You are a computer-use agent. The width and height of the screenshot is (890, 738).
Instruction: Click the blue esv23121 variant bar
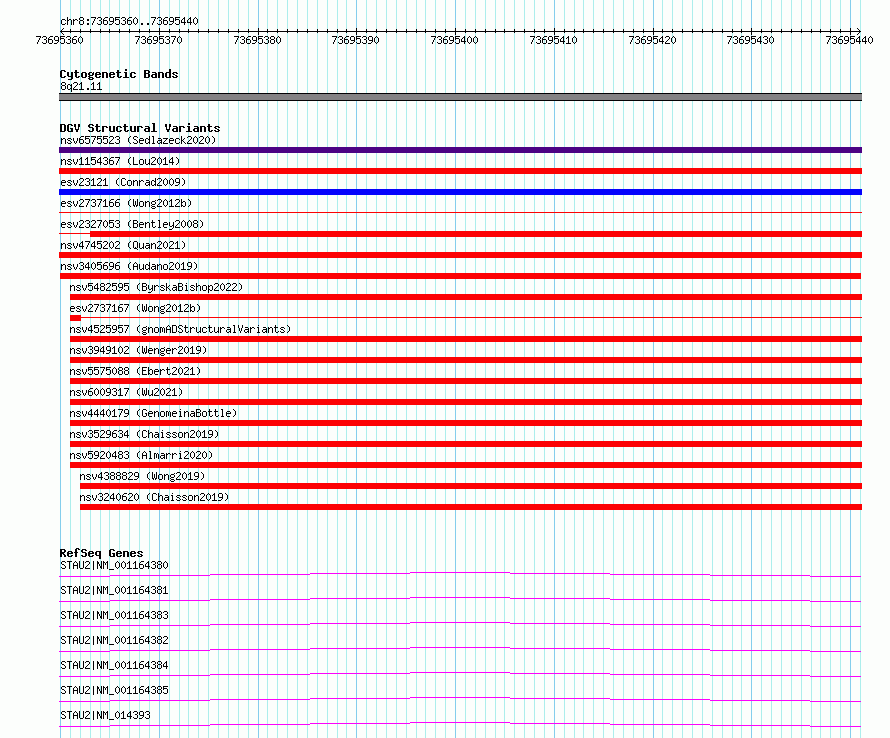pyautogui.click(x=460, y=192)
